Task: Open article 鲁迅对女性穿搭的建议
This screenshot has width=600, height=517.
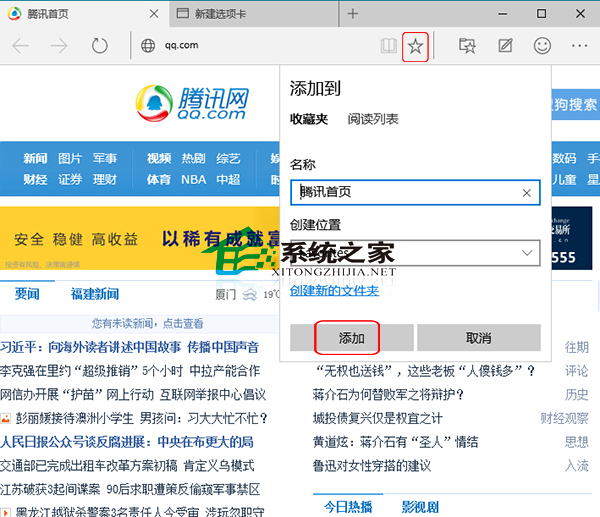Action: click(372, 466)
